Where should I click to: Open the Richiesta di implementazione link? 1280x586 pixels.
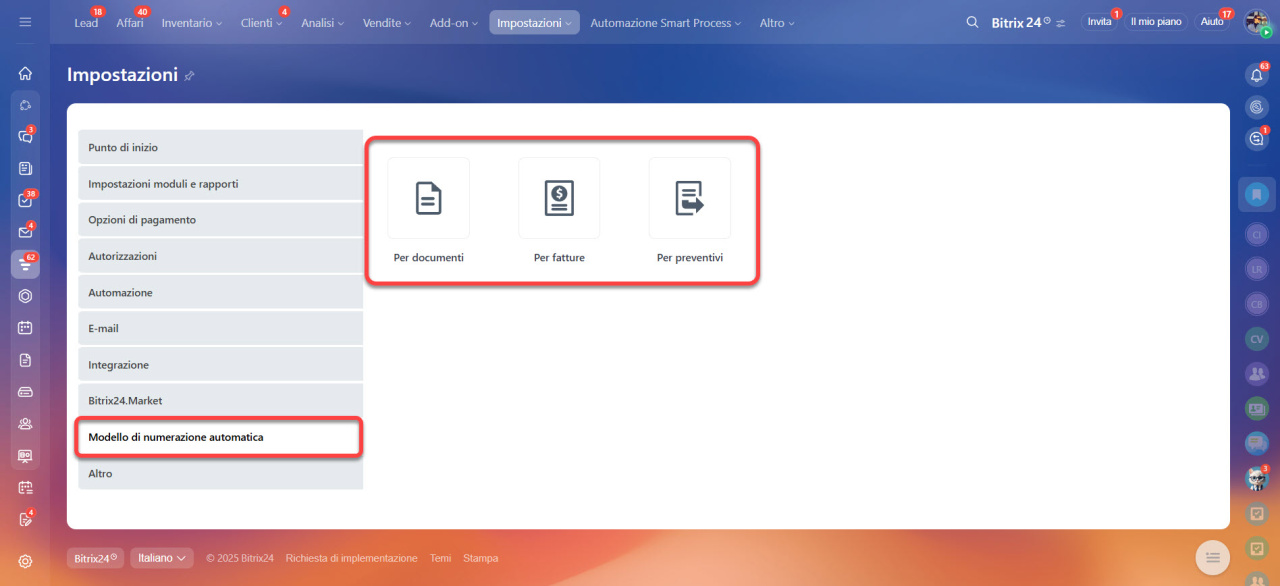(351, 558)
